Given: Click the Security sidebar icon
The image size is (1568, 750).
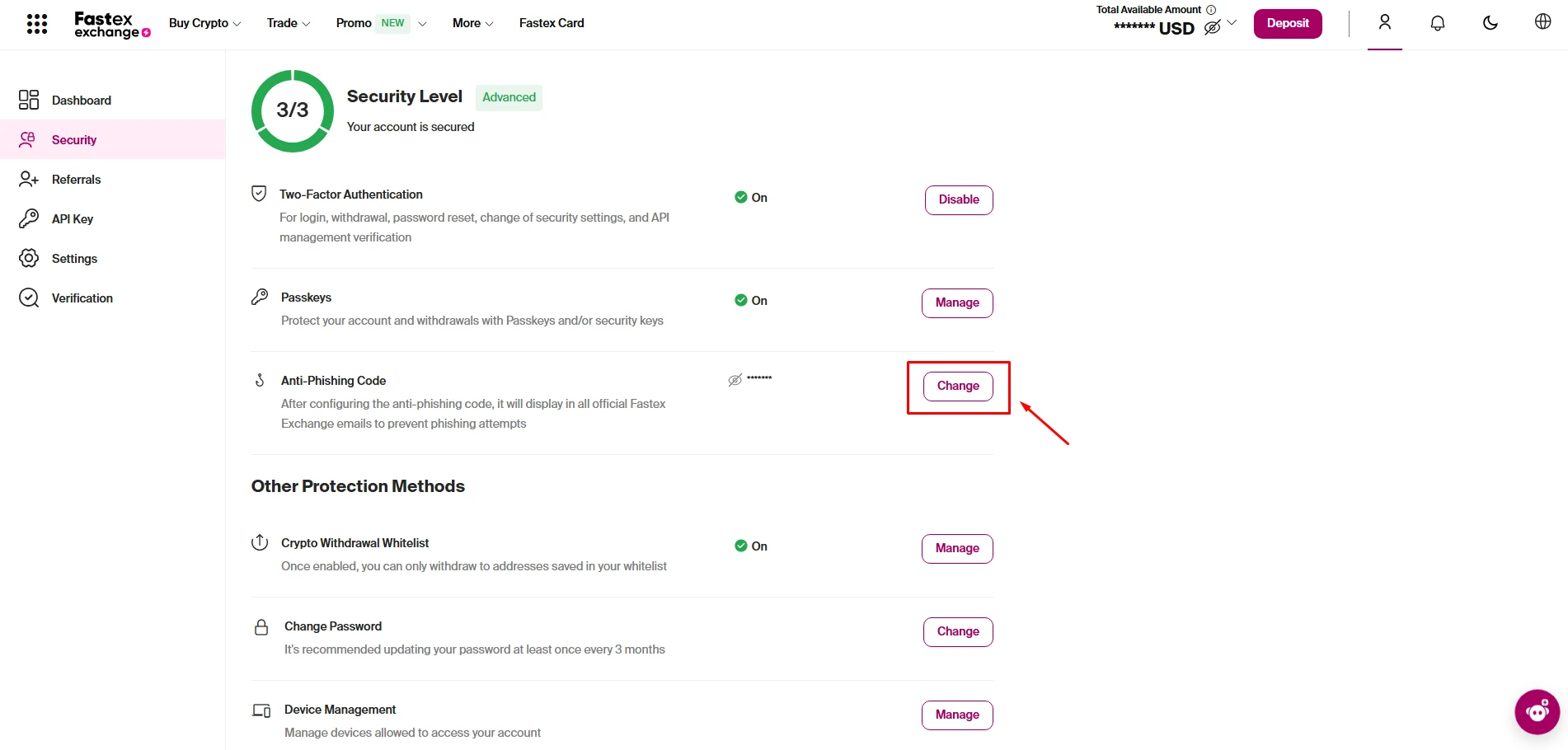Looking at the screenshot, I should [27, 139].
